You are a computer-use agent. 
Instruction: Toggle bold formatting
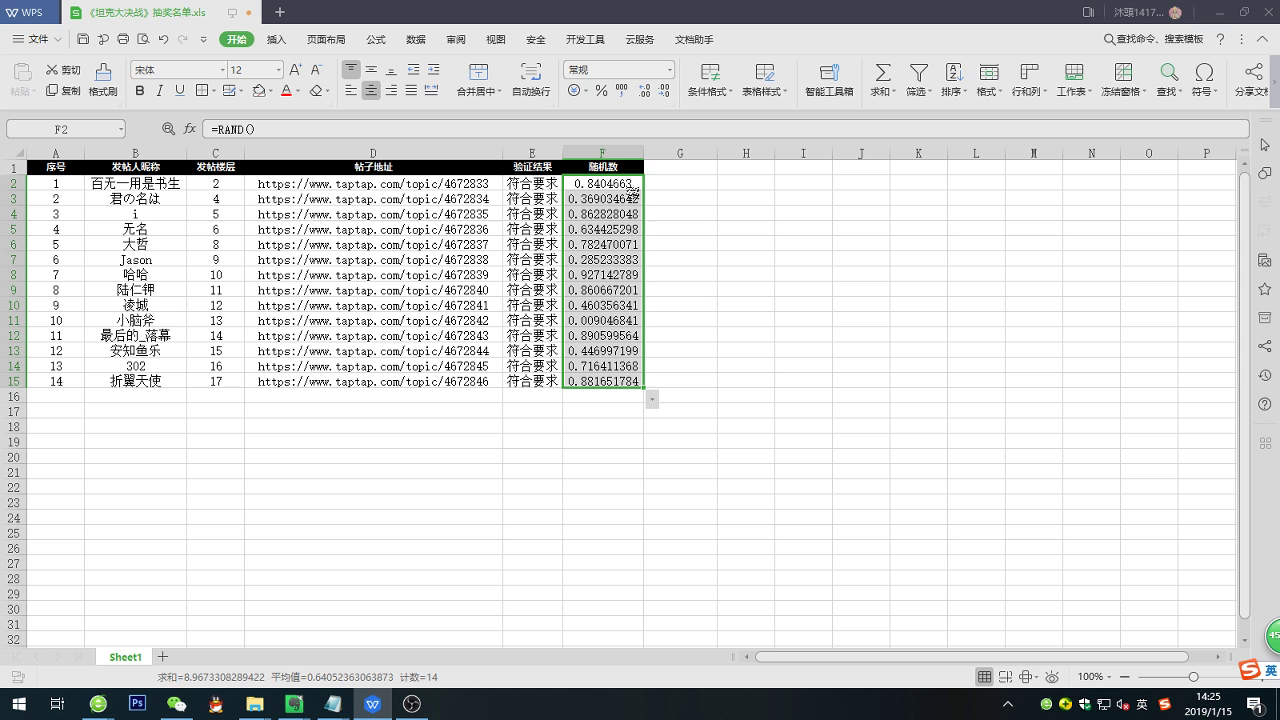click(x=139, y=91)
